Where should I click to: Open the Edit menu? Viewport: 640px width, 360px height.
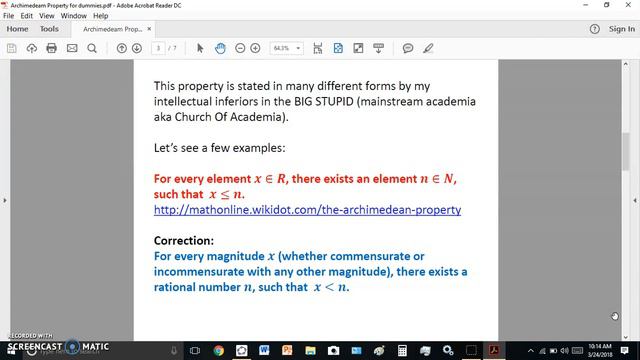point(27,16)
